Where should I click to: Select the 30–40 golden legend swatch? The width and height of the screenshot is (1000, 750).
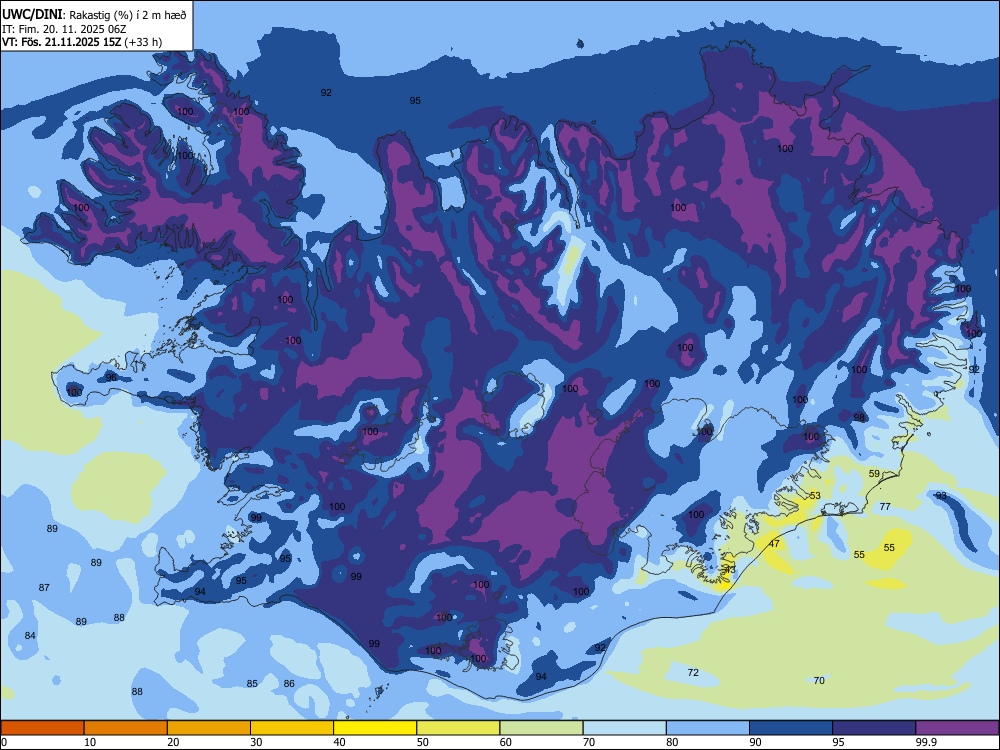pos(292,728)
